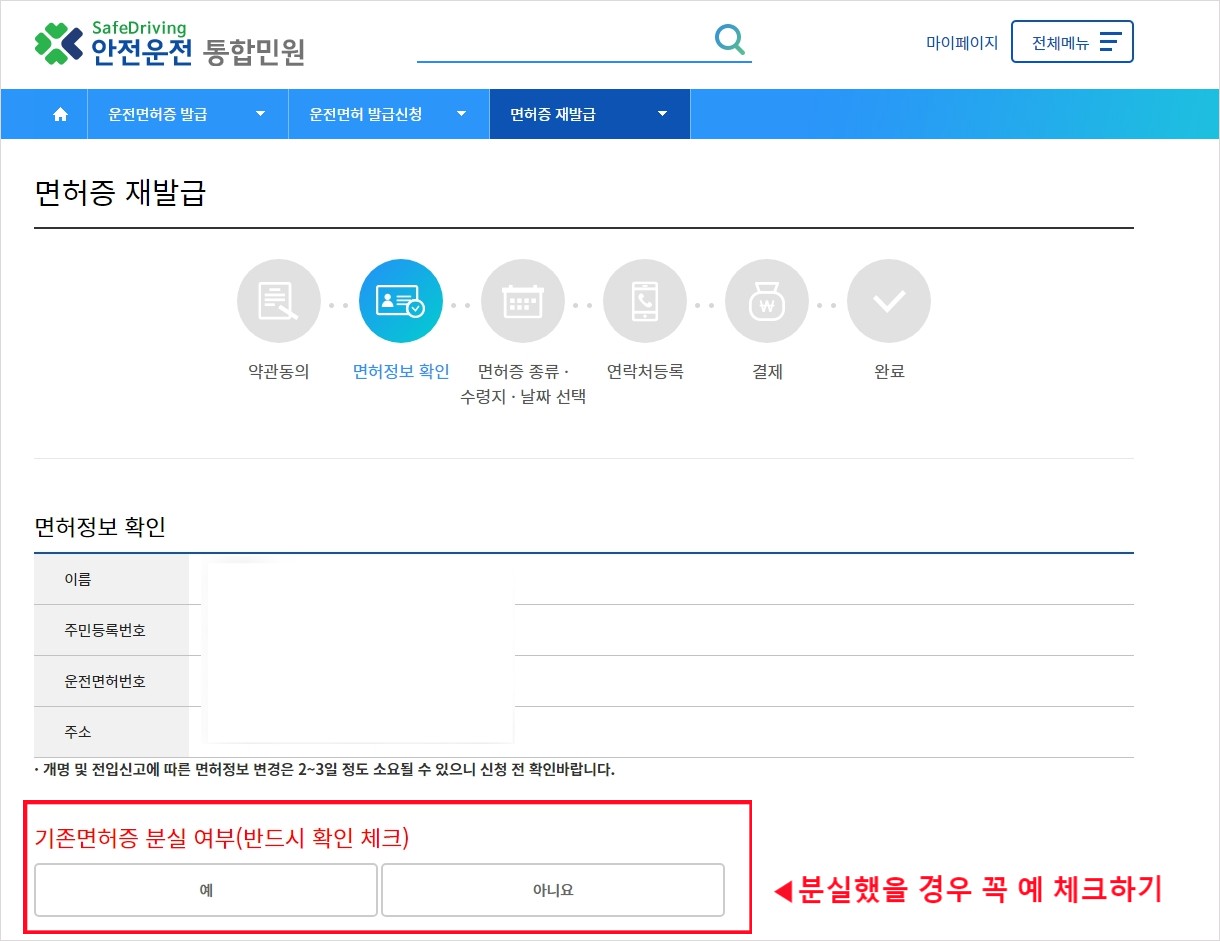Image resolution: width=1220 pixels, height=941 pixels.
Task: Click the 면허정보 확인 ID card icon
Action: [400, 300]
